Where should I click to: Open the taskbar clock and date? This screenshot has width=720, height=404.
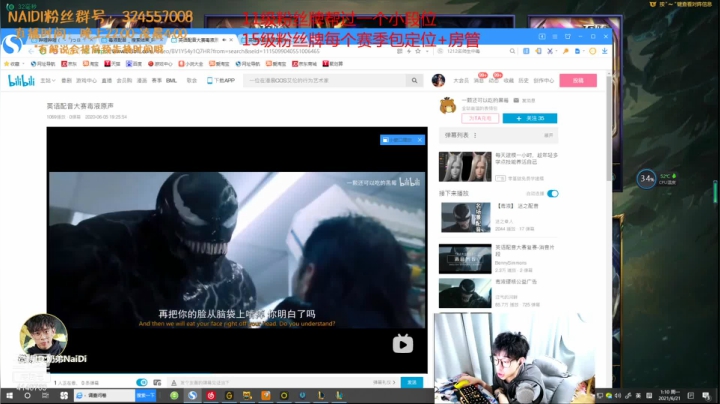[669, 395]
